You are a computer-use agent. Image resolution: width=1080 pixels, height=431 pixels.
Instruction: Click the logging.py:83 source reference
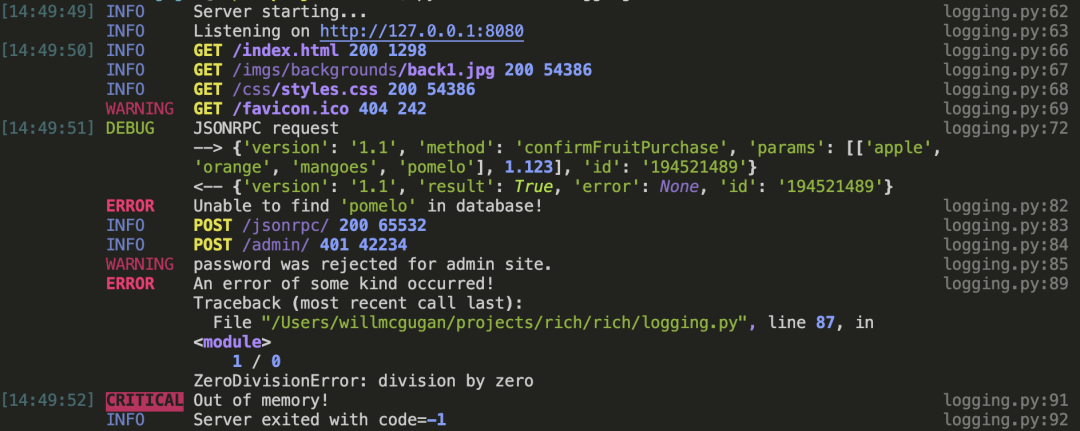pyautogui.click(x=1005, y=225)
